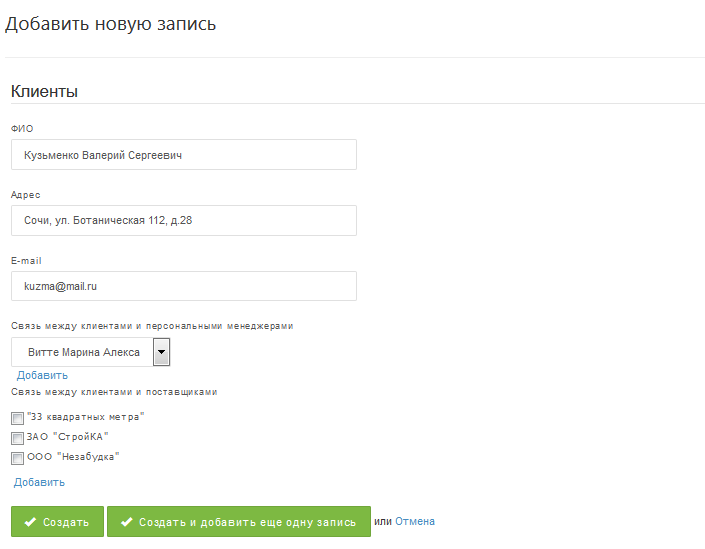Viewport: 705px width, 549px height.
Task: Click the Отмена link
Action: (x=415, y=521)
